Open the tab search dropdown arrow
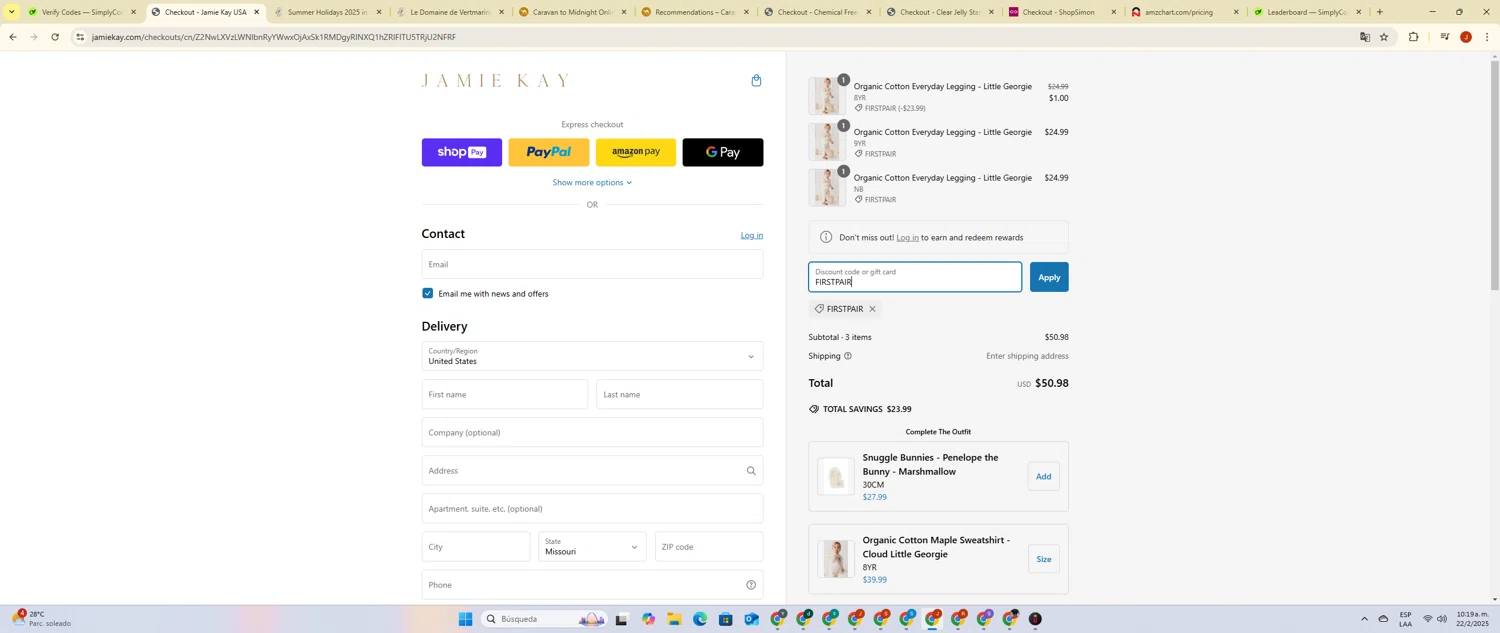Image resolution: width=1500 pixels, height=633 pixels. 11,12
